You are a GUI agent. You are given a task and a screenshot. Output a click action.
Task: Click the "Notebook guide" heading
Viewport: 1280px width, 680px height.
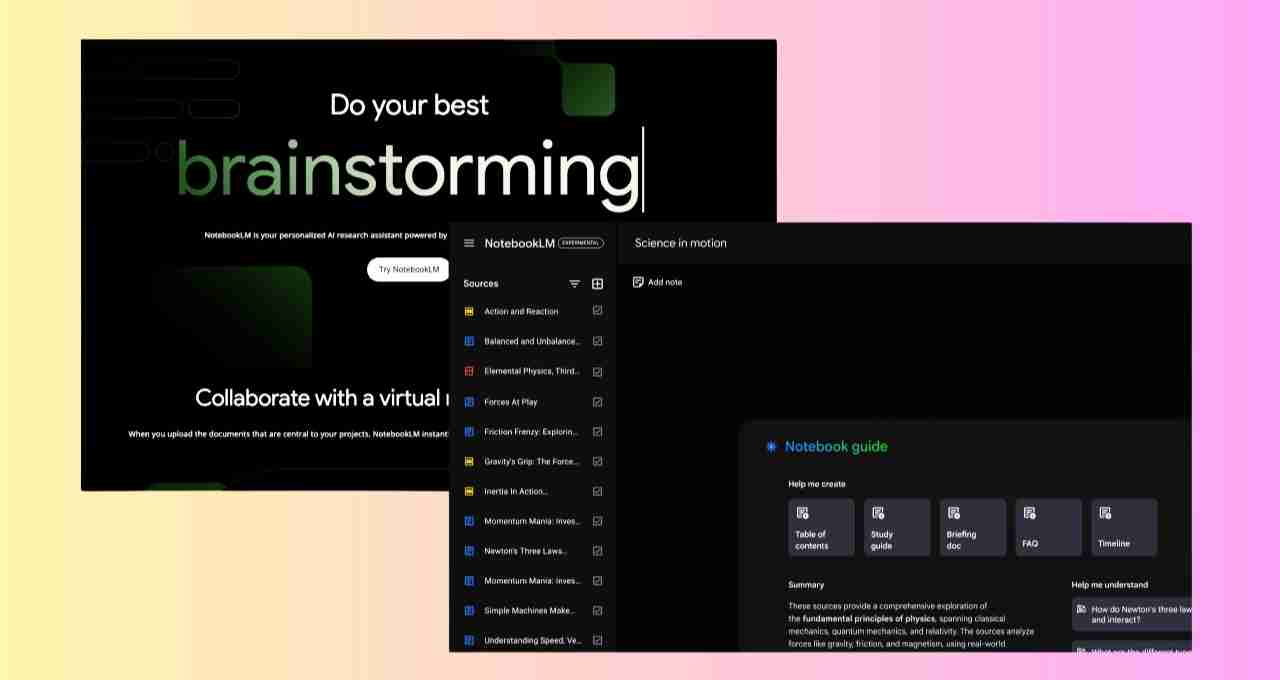(x=836, y=447)
